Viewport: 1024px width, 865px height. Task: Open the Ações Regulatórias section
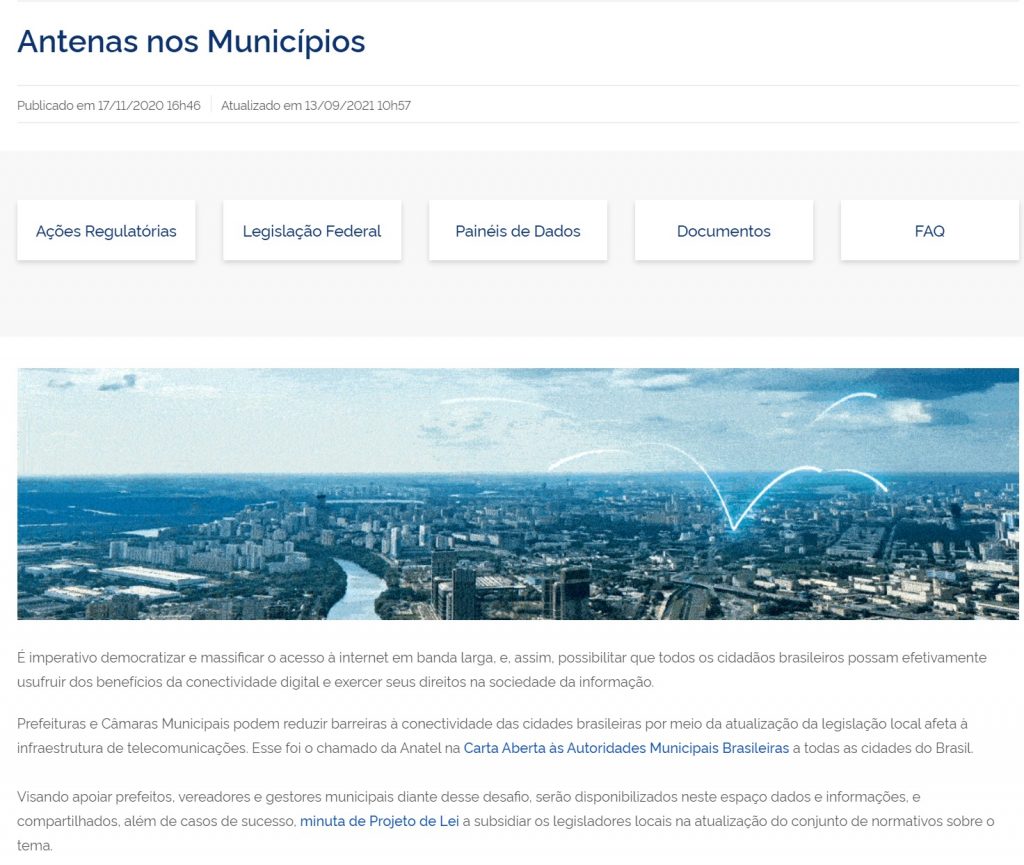[x=106, y=231]
